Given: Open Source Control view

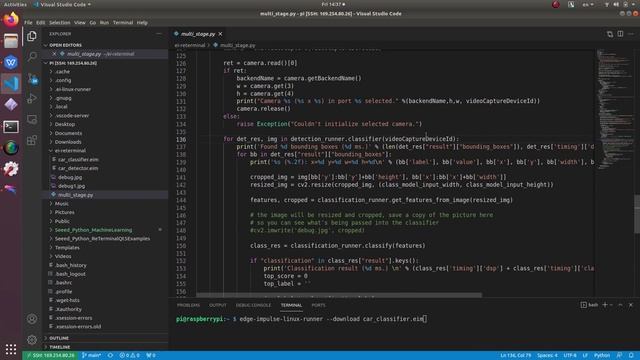Looking at the screenshot, I should 33,78.
